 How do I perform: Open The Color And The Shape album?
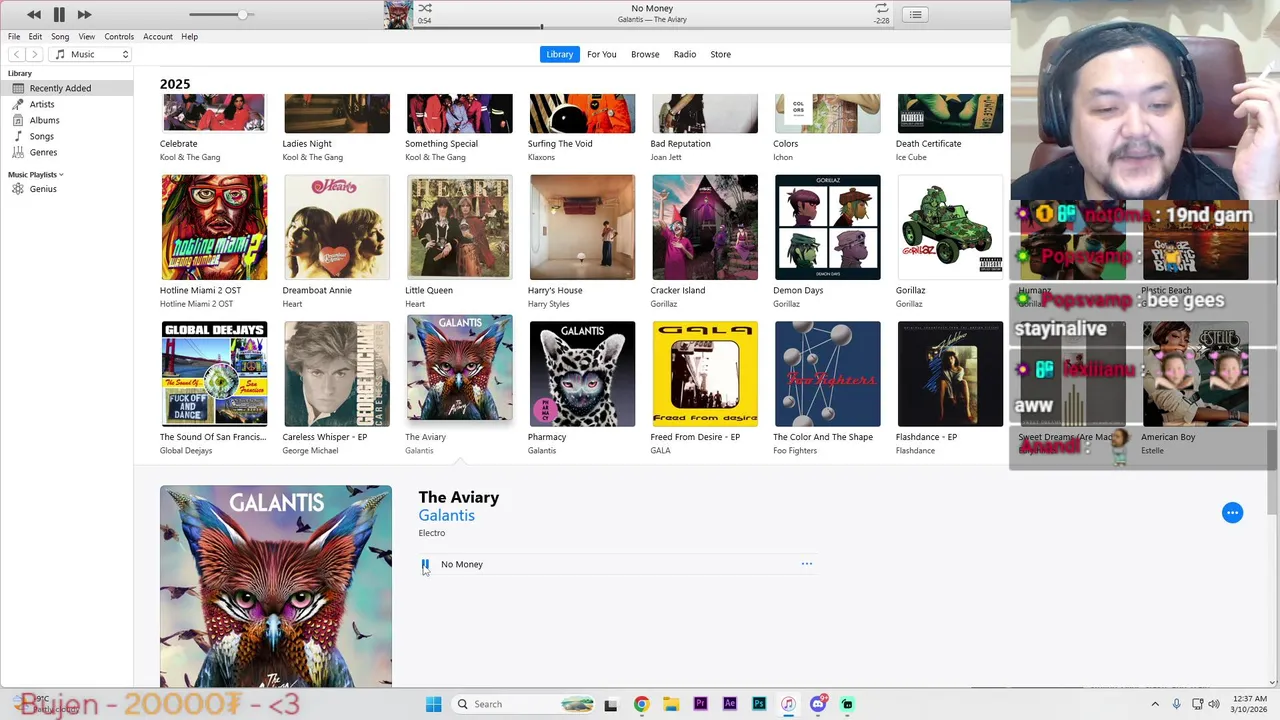[827, 373]
